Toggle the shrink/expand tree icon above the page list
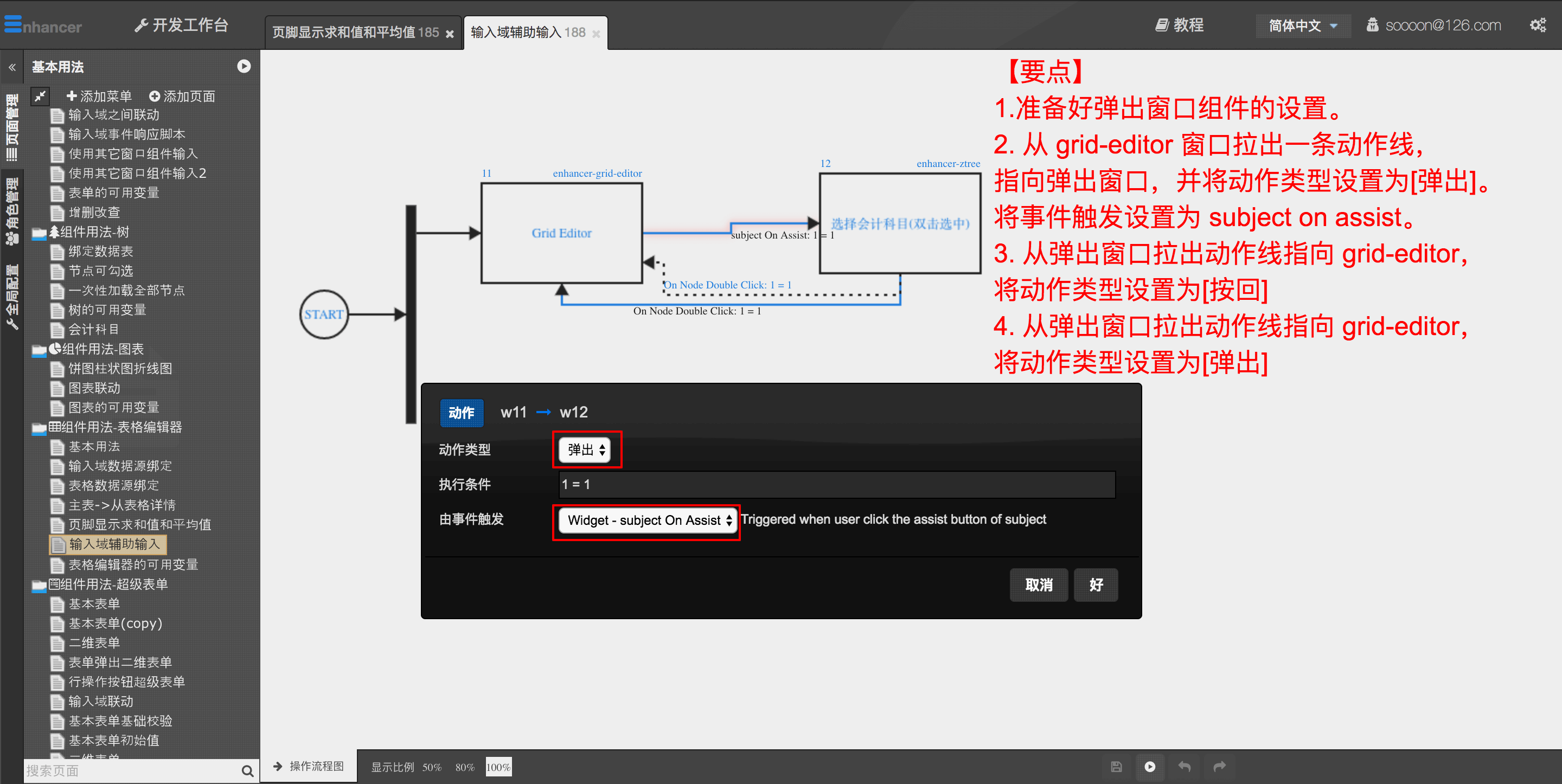This screenshot has width=1562, height=784. tap(40, 96)
